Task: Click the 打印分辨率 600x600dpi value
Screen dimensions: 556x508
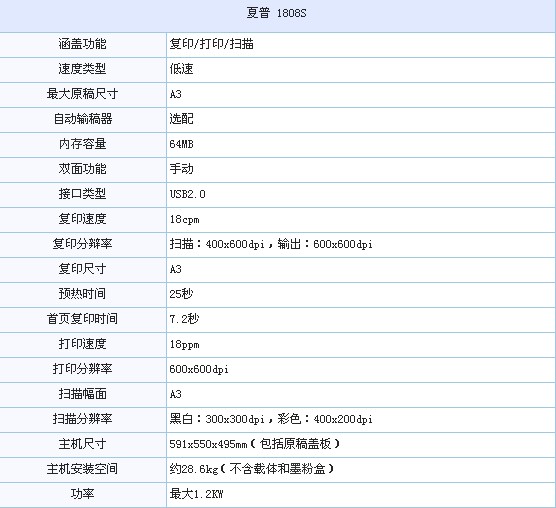Action: tap(199, 369)
